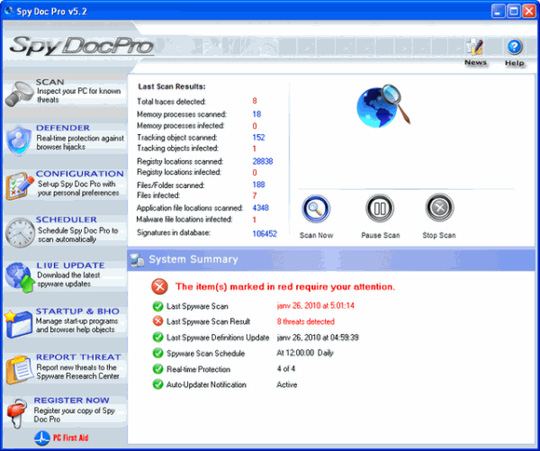Click the '4 of 4' protection value

pos(286,369)
